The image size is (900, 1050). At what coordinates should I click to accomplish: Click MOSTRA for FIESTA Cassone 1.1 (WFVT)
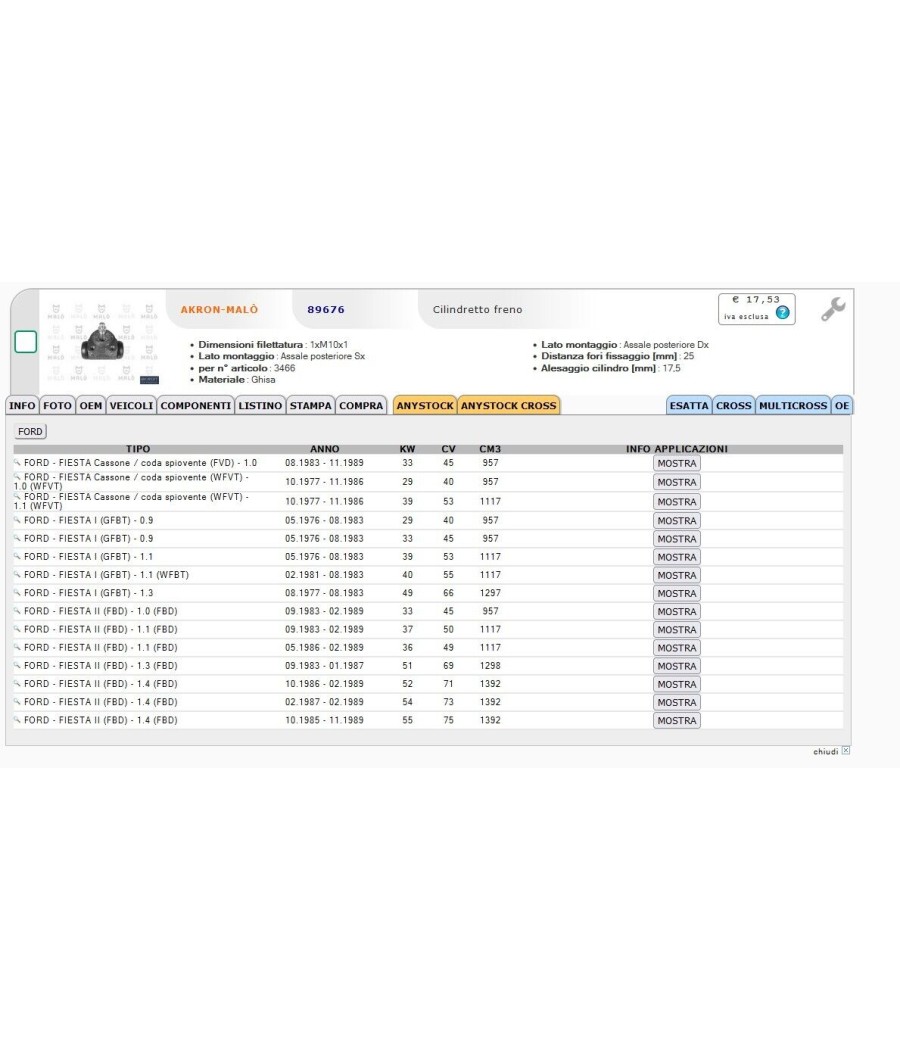676,502
